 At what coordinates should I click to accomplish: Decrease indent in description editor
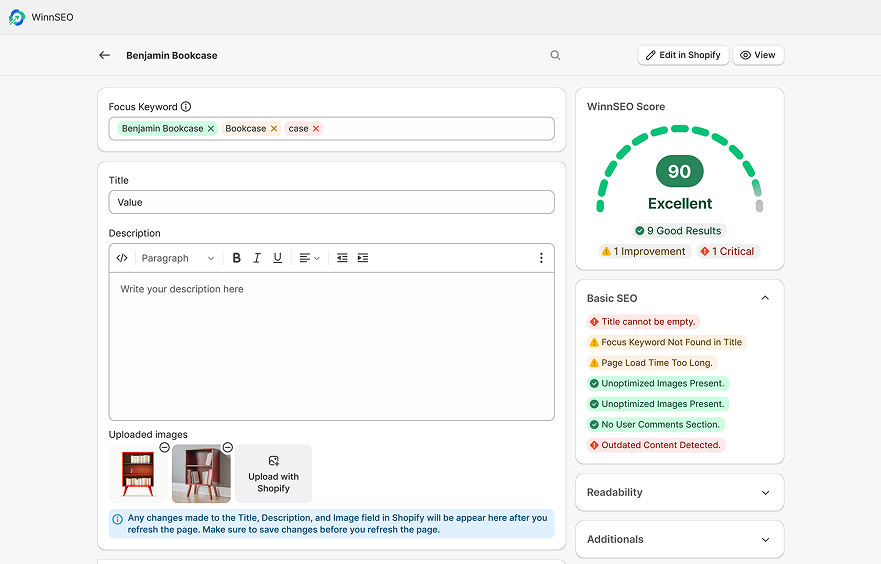pos(342,258)
